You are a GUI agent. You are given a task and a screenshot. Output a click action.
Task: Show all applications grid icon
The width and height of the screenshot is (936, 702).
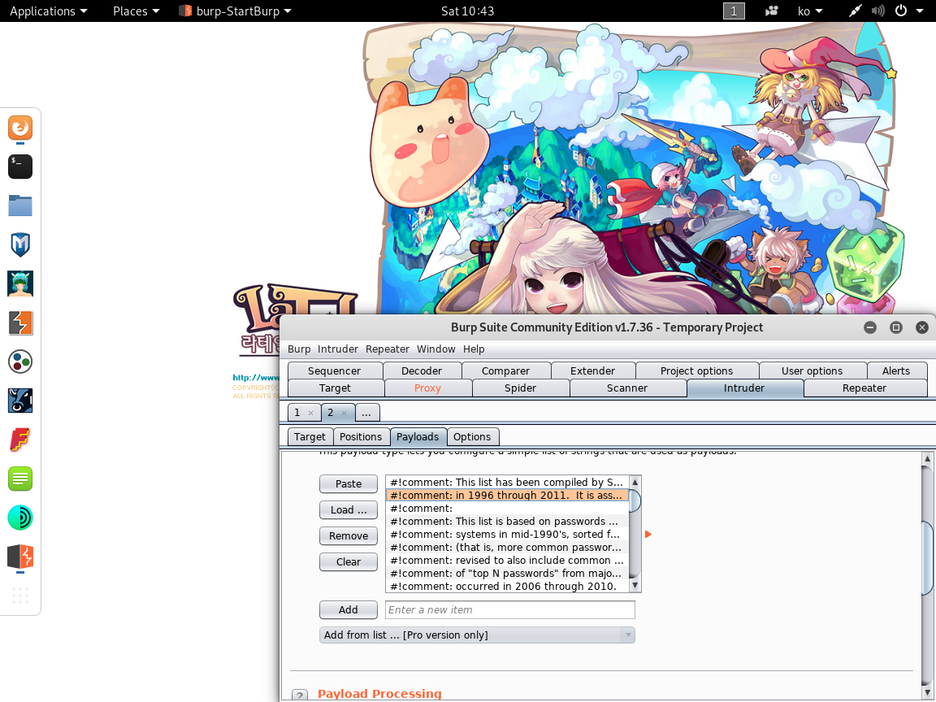coord(20,595)
